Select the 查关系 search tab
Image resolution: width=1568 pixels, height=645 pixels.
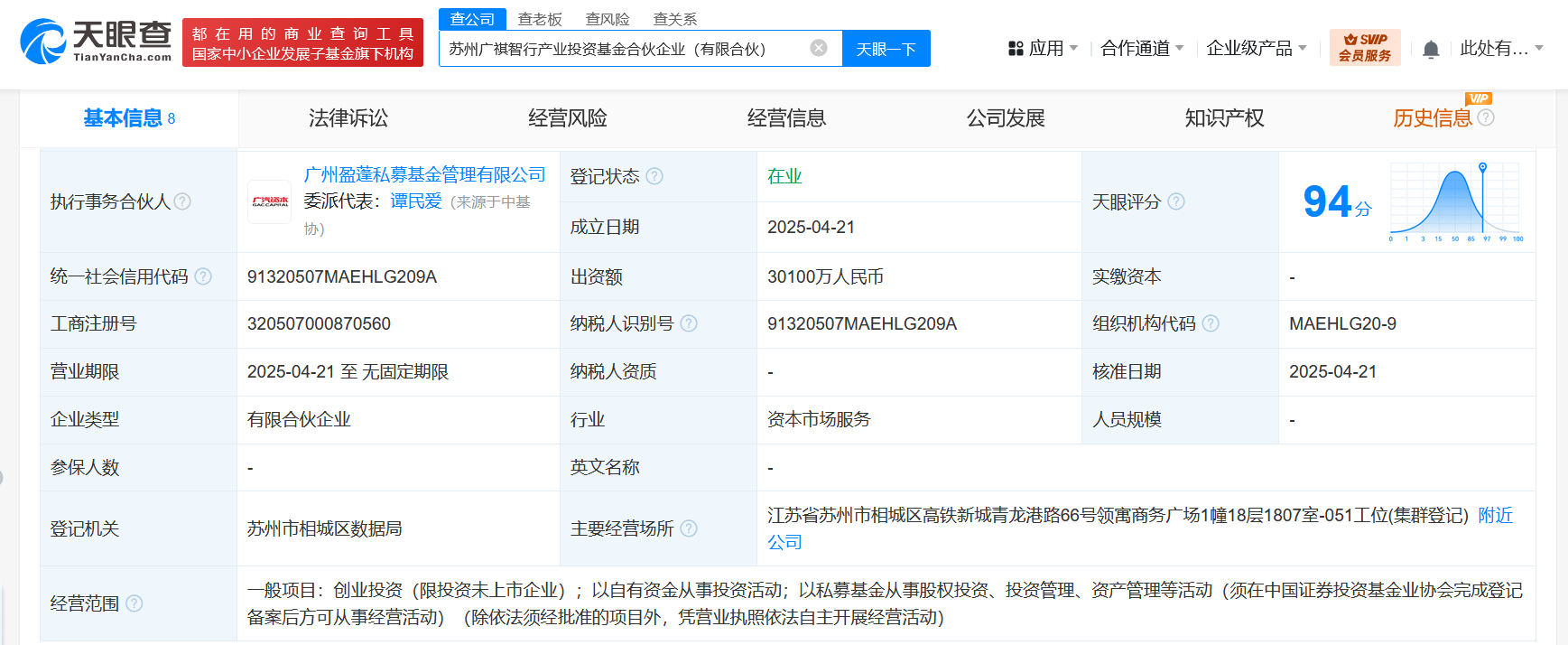pyautogui.click(x=675, y=19)
